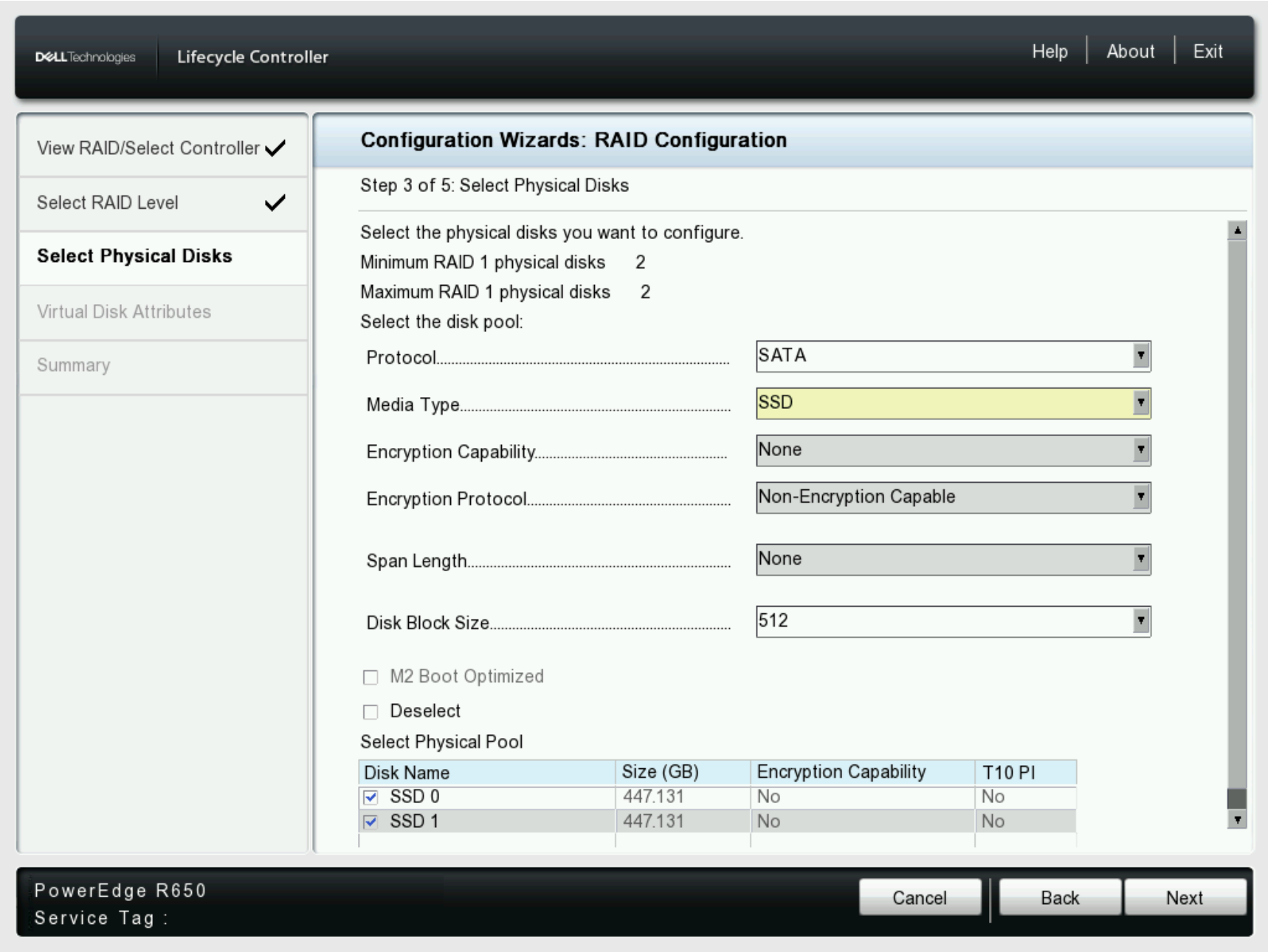This screenshot has height=952, width=1268.
Task: Open the About menu item
Action: 1130,52
